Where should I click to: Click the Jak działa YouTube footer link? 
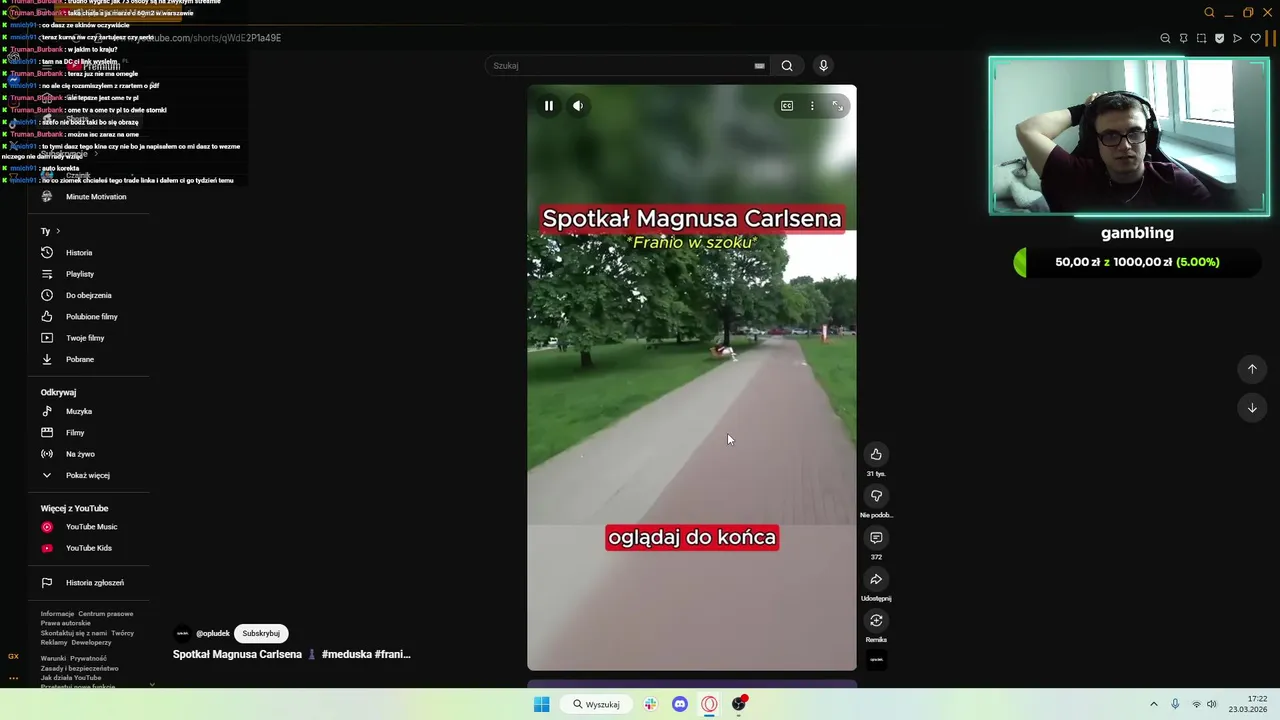point(71,678)
